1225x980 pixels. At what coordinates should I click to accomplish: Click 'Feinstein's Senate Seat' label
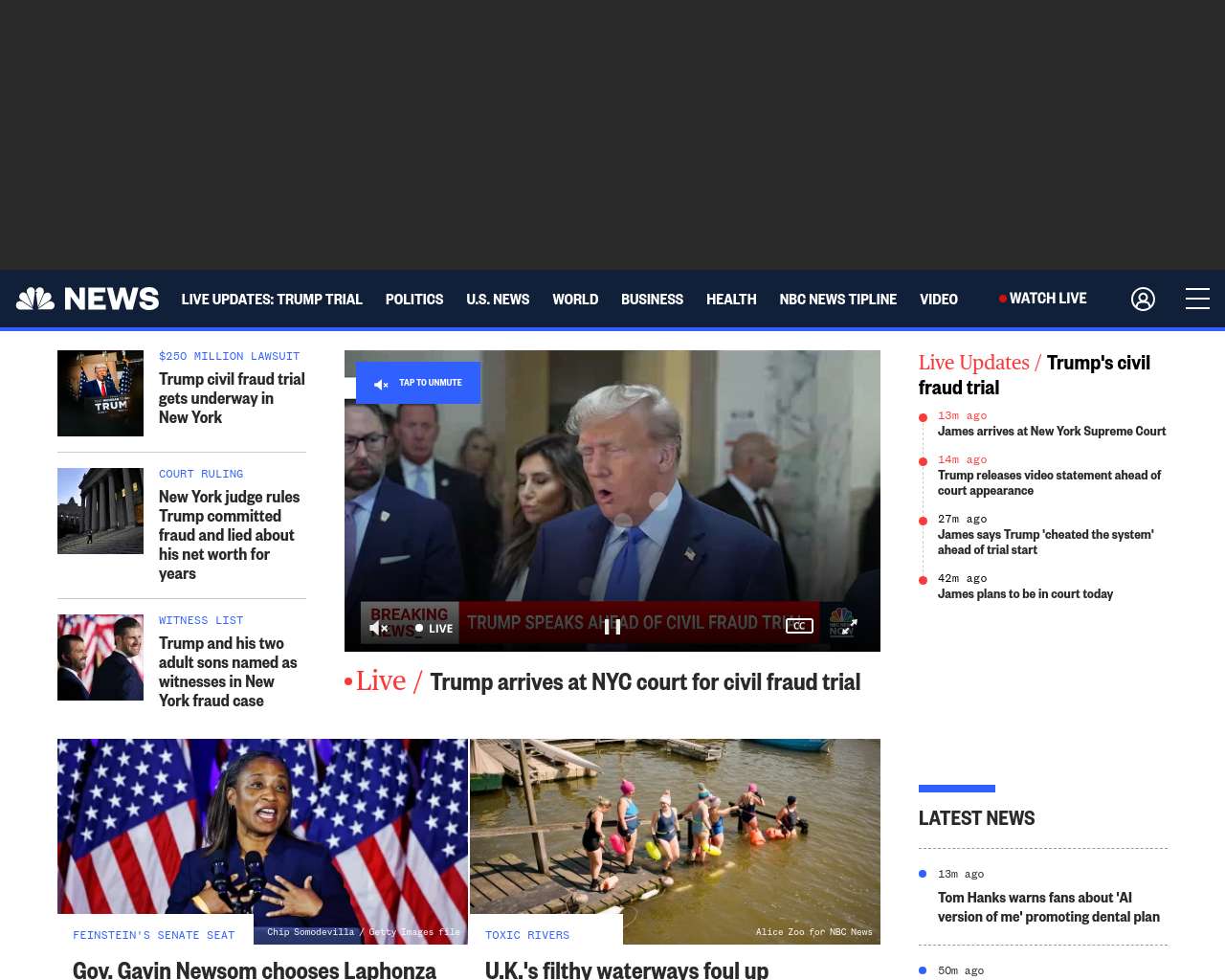153,935
